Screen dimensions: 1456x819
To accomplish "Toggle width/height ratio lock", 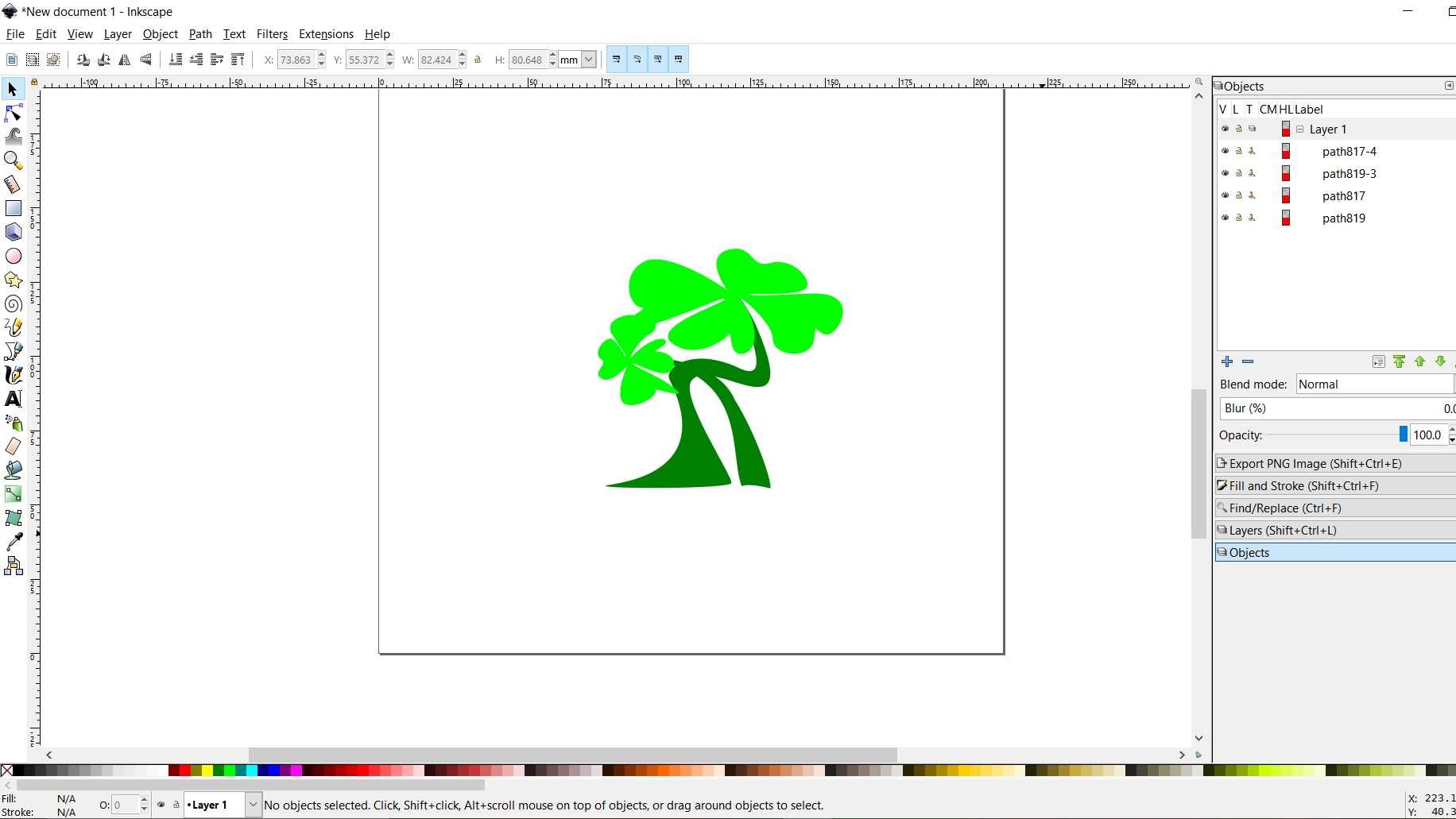I will pyautogui.click(x=478, y=60).
